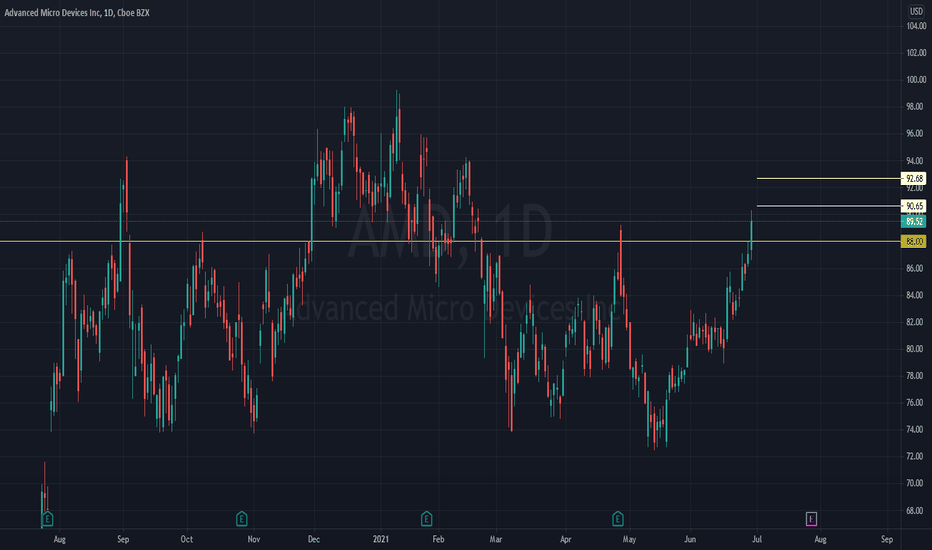Click the Mar time axis label

[496, 540]
